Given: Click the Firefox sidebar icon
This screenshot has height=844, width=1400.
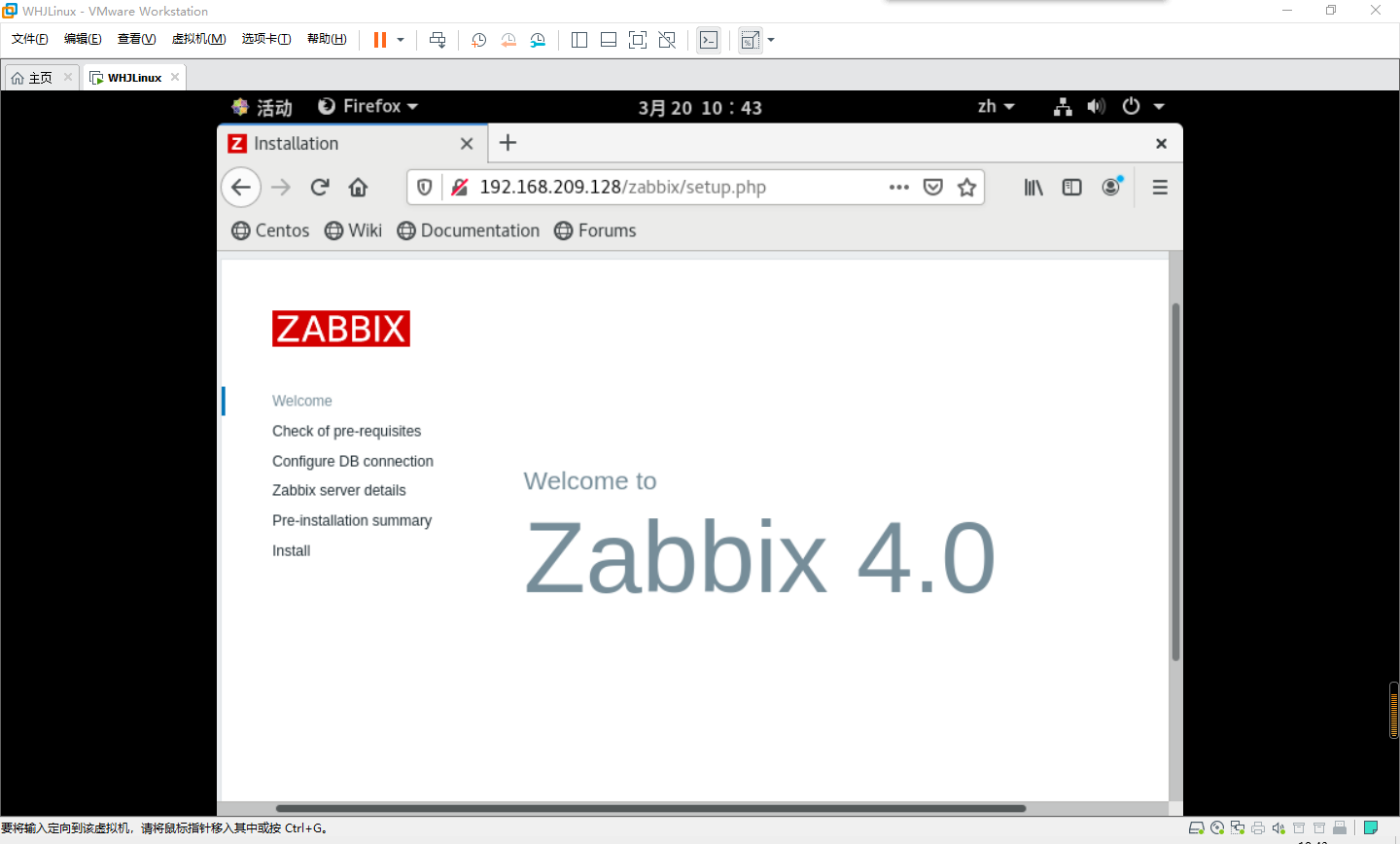Looking at the screenshot, I should 1071,187.
